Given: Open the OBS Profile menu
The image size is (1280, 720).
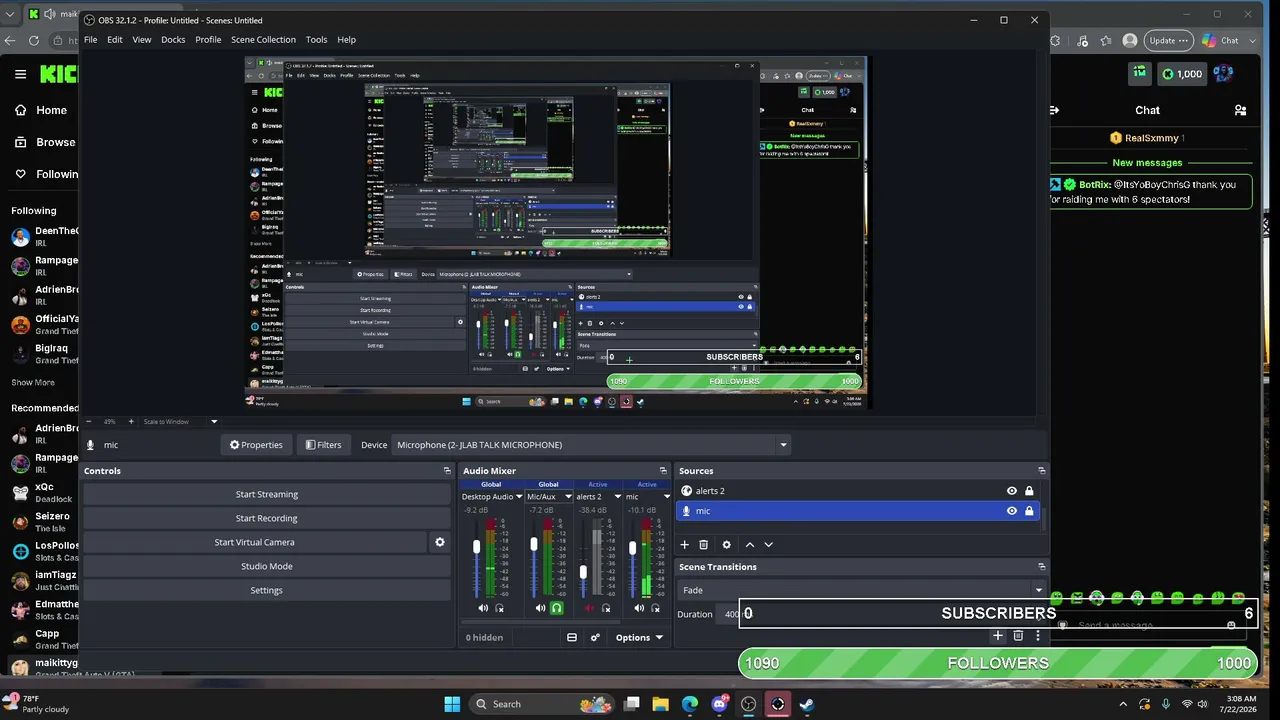Looking at the screenshot, I should [x=208, y=40].
